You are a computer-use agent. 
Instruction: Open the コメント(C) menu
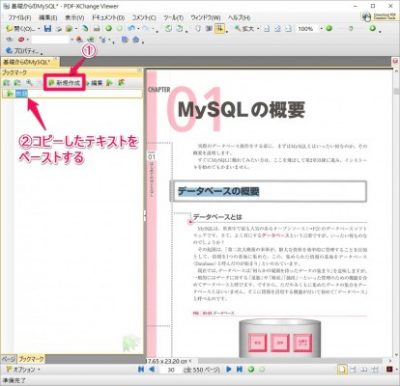[144, 17]
